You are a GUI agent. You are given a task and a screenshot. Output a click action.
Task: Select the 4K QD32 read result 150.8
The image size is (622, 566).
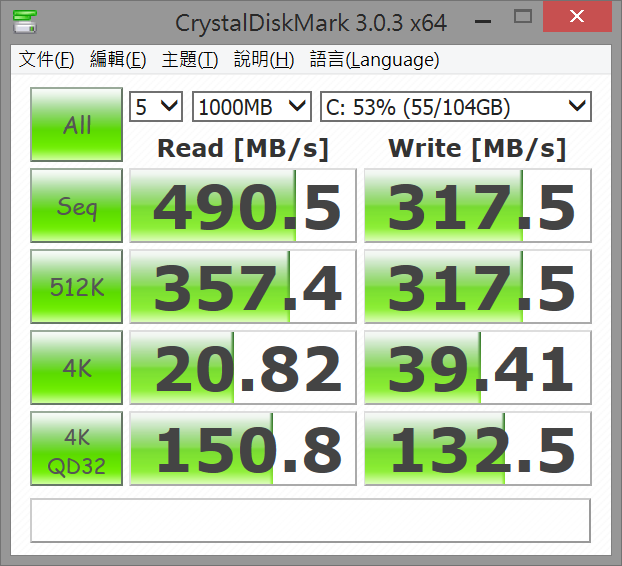point(243,448)
